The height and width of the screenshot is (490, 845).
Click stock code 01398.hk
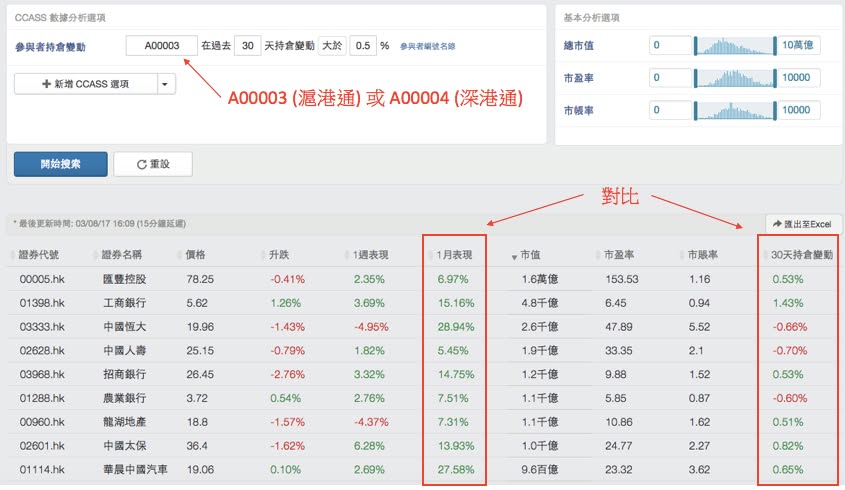point(42,303)
